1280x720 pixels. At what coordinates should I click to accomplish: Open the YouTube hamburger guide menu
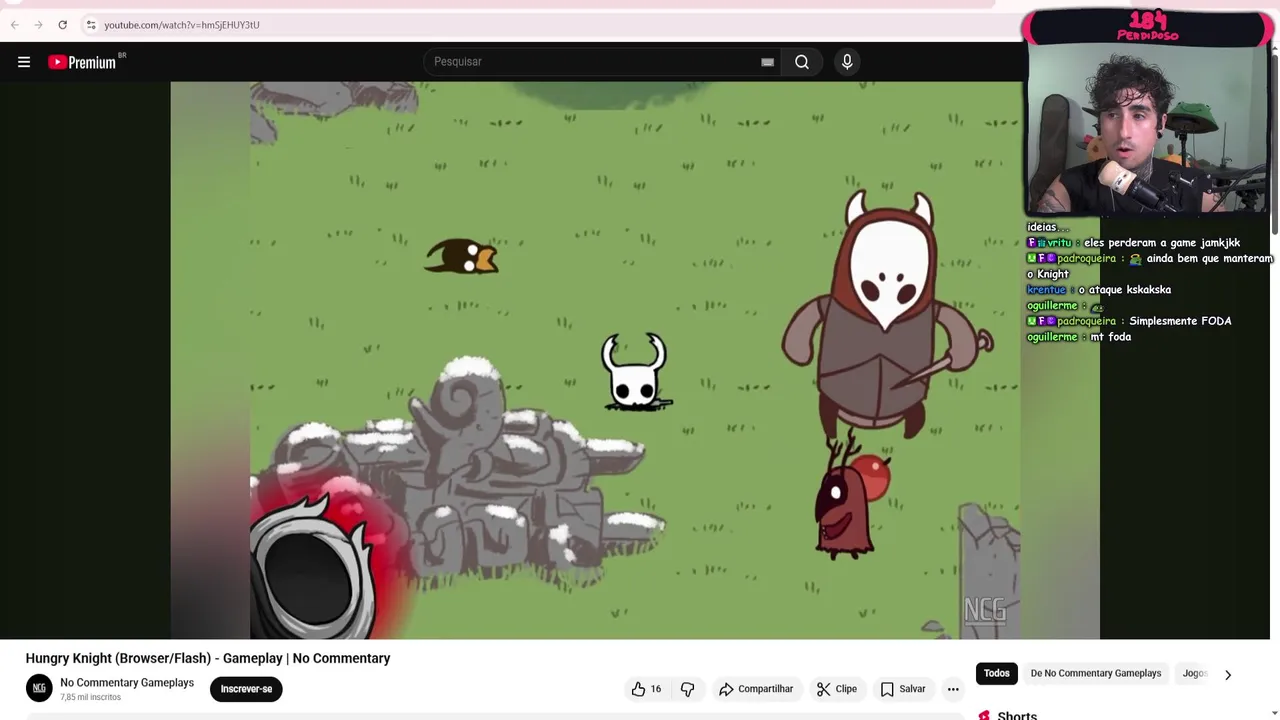(24, 62)
